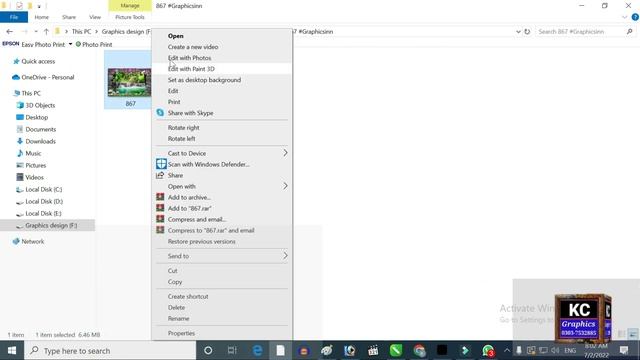Expand the Open with submenu arrow
This screenshot has height=360, width=640.
(x=285, y=186)
